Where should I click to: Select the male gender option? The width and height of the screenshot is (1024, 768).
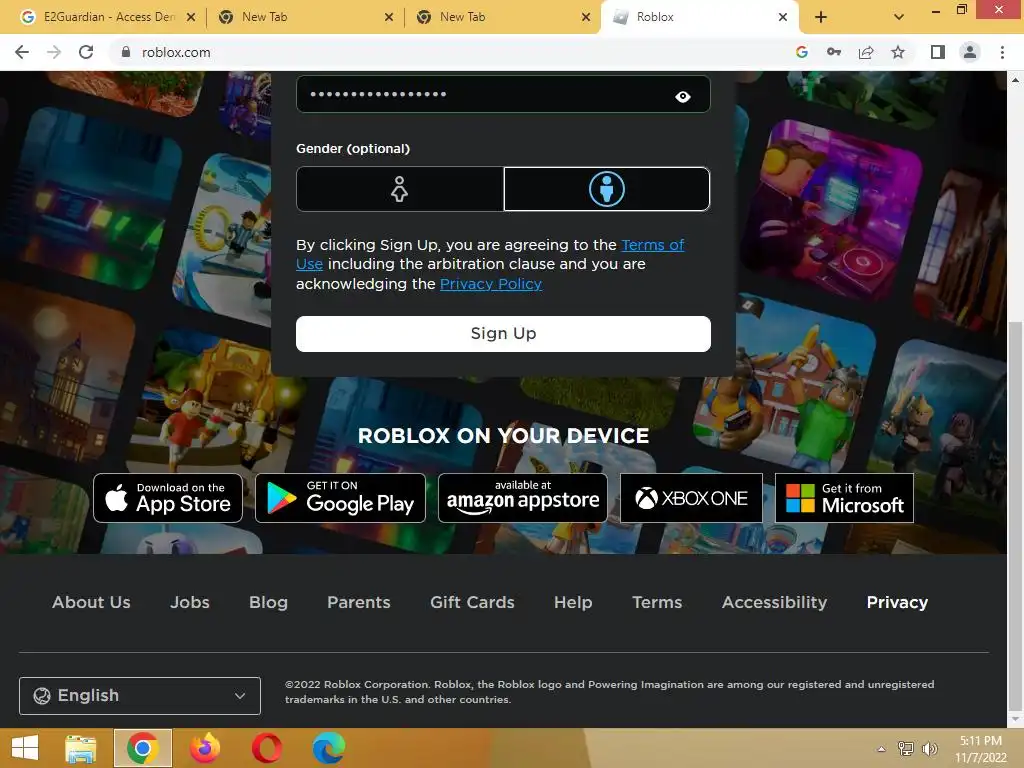(x=607, y=189)
